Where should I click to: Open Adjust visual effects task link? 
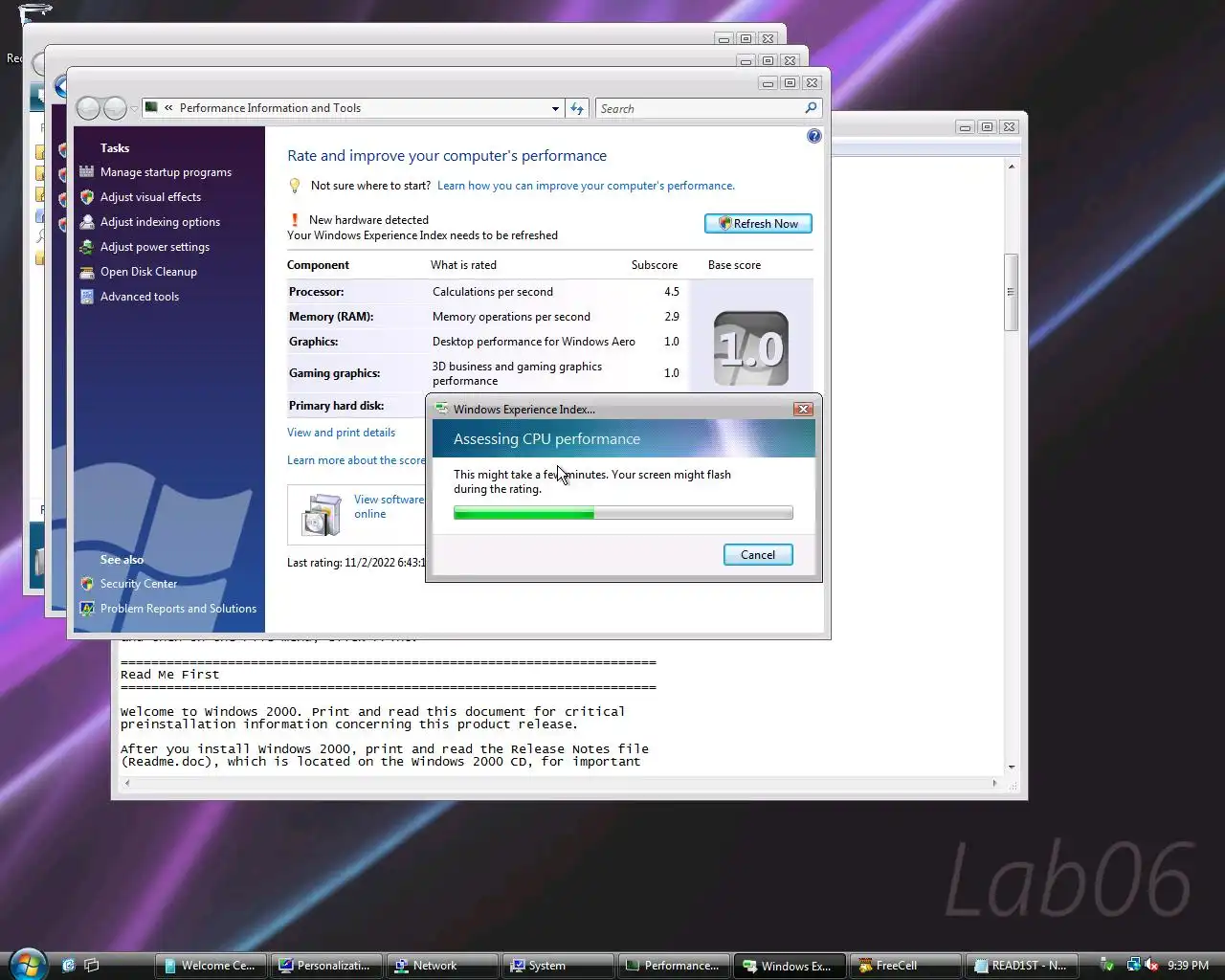pos(150,197)
